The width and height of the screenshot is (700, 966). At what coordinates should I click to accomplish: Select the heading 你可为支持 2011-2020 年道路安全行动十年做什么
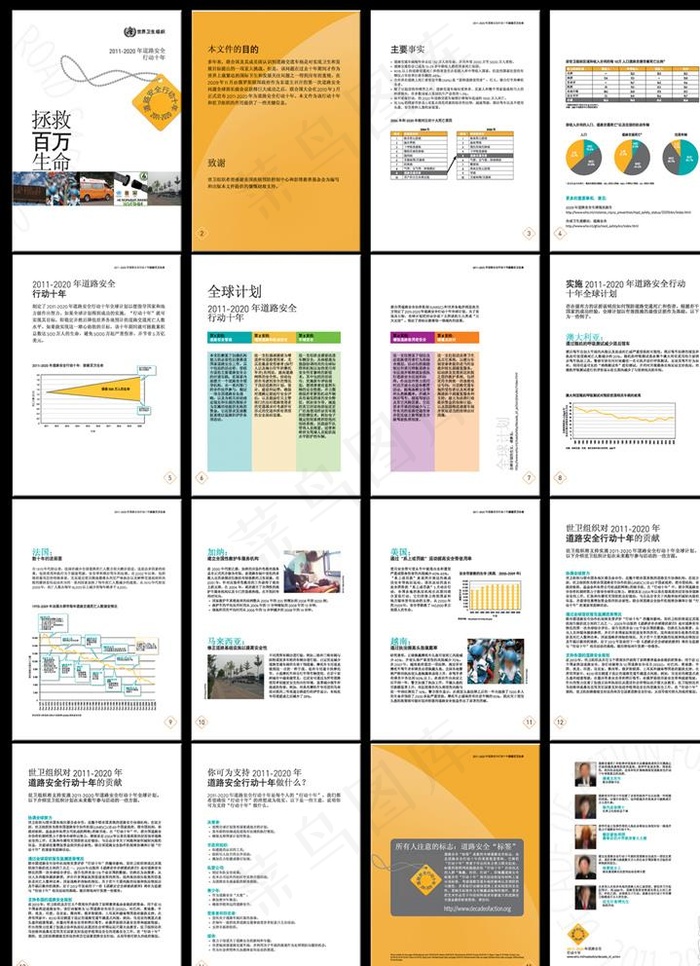click(256, 777)
